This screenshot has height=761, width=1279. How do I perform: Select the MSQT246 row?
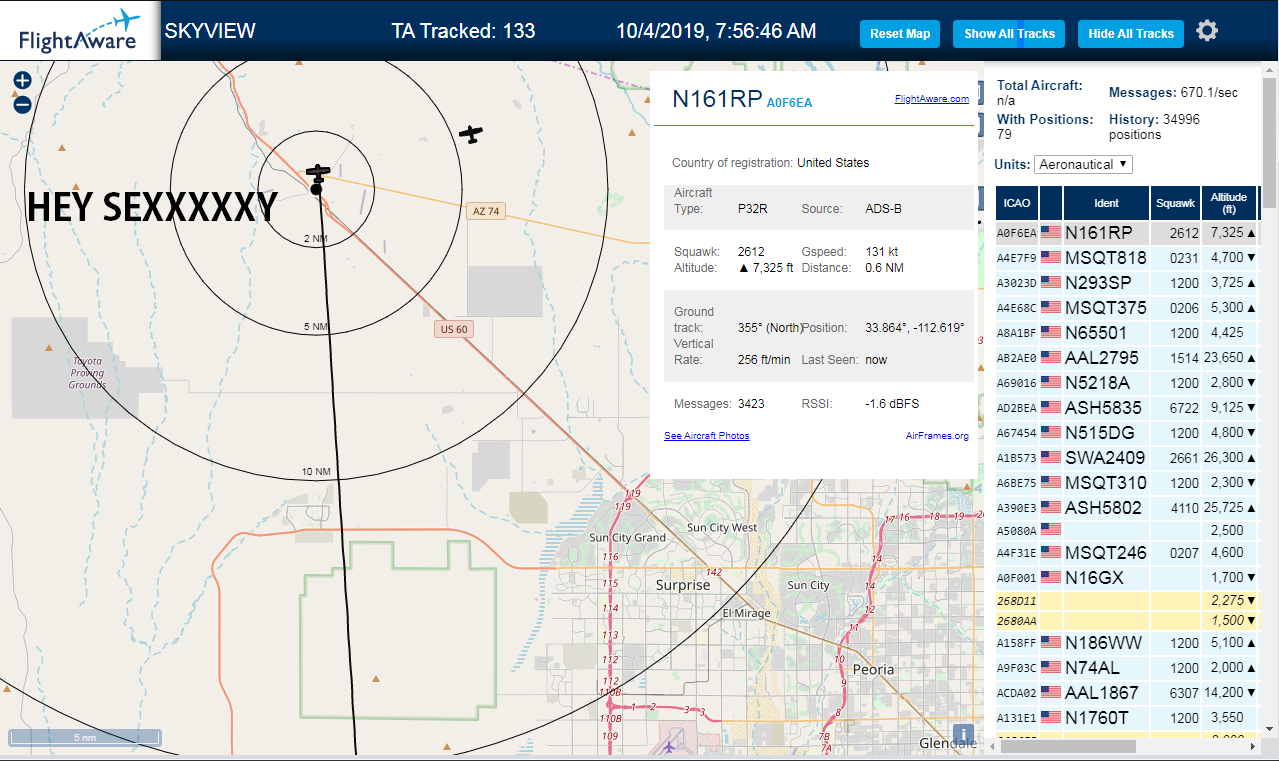(1127, 553)
